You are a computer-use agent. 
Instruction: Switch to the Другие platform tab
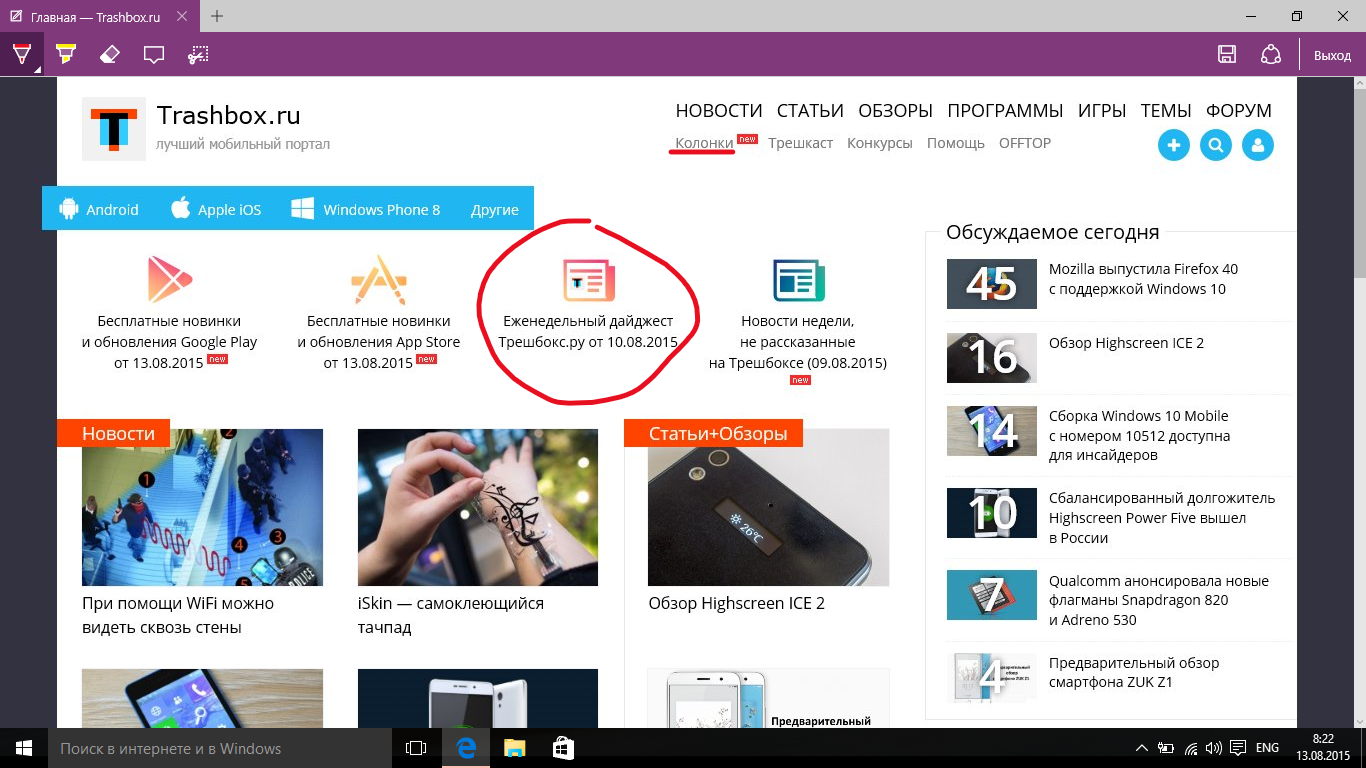[x=495, y=208]
